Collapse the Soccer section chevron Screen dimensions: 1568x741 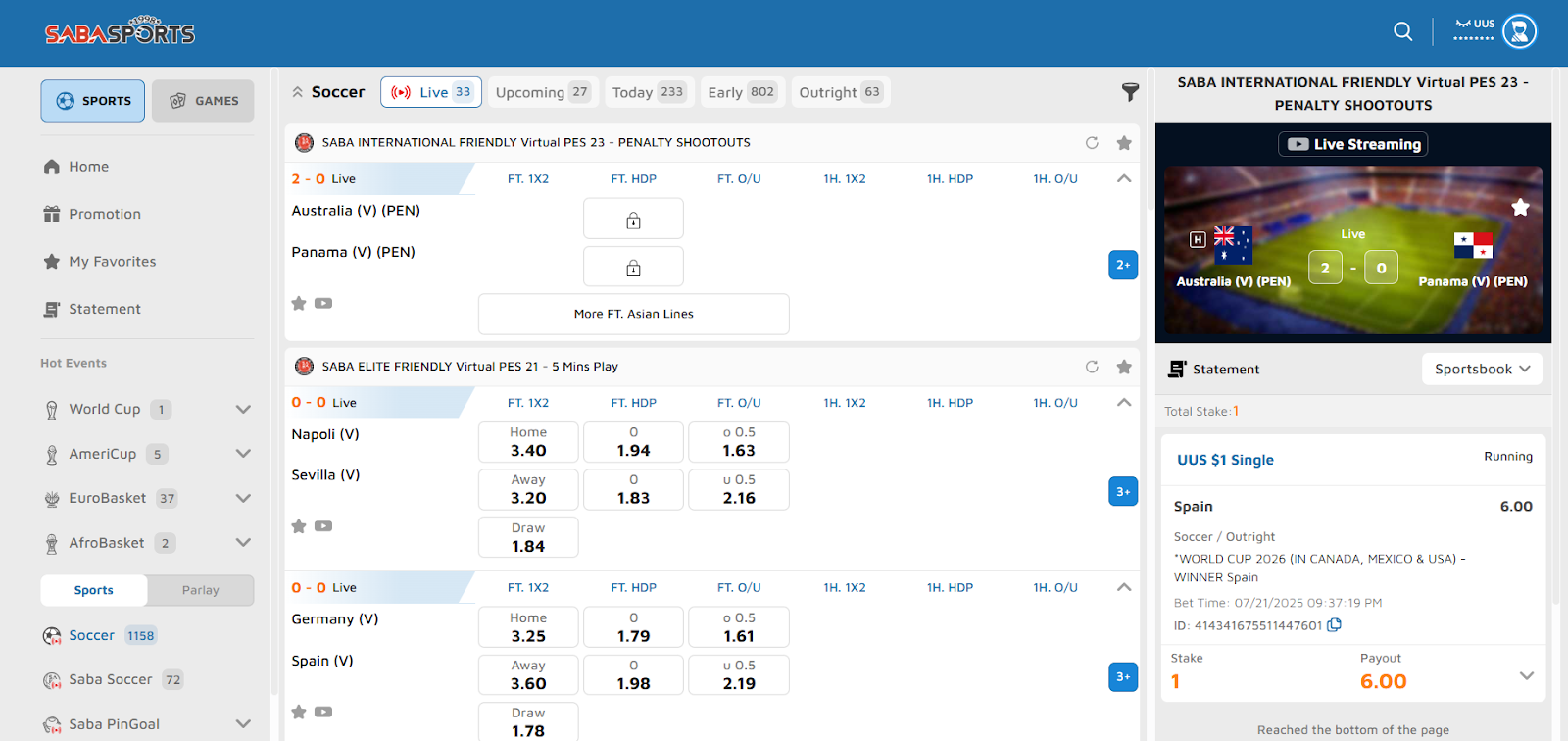coord(297,92)
